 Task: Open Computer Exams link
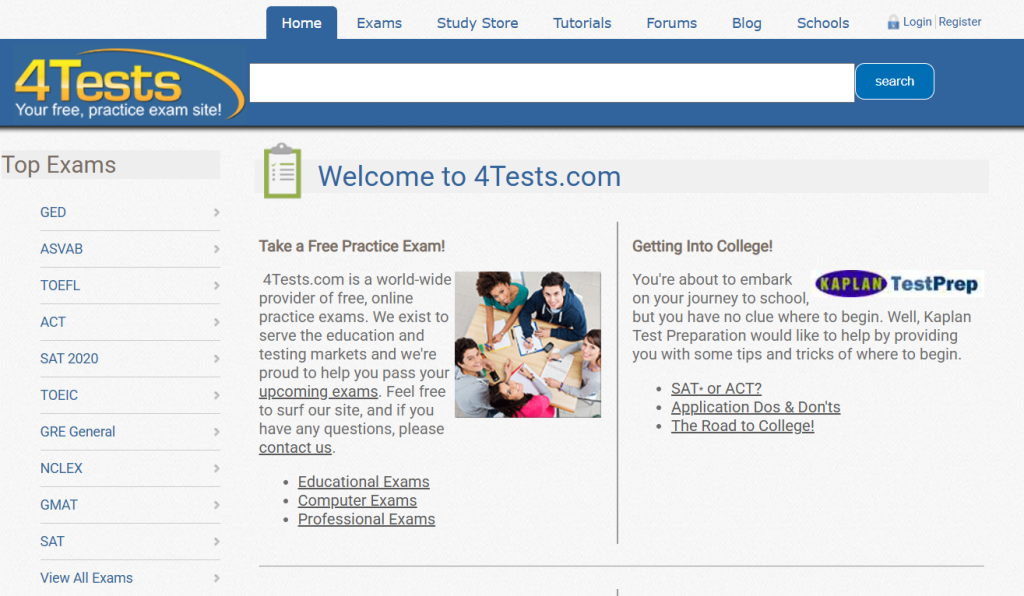tap(357, 501)
